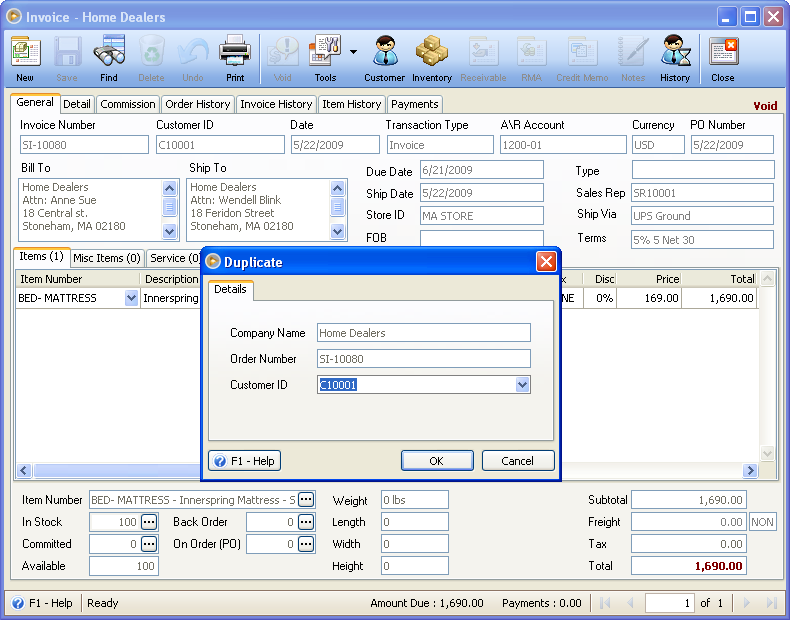Image resolution: width=790 pixels, height=620 pixels.
Task: Click OK in the Duplicate dialog
Action: tap(437, 461)
